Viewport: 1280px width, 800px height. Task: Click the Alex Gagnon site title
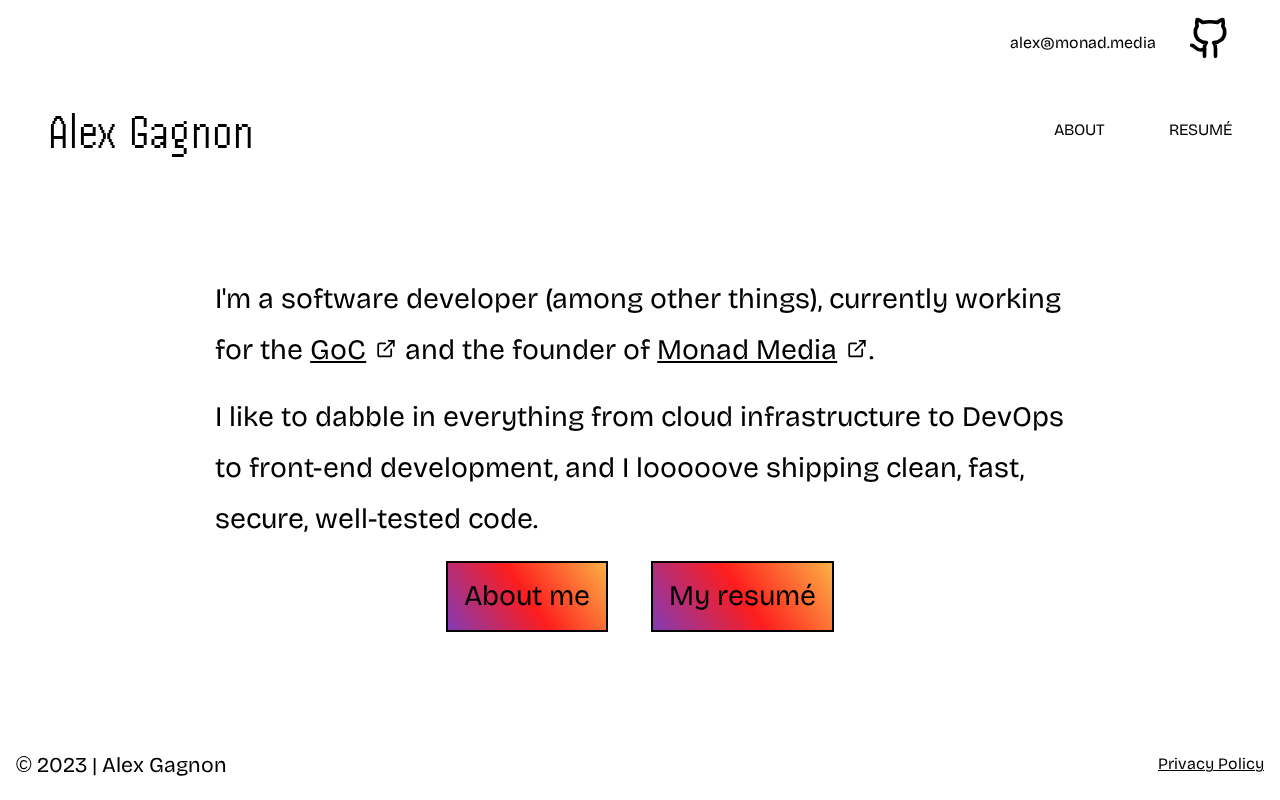click(x=151, y=134)
